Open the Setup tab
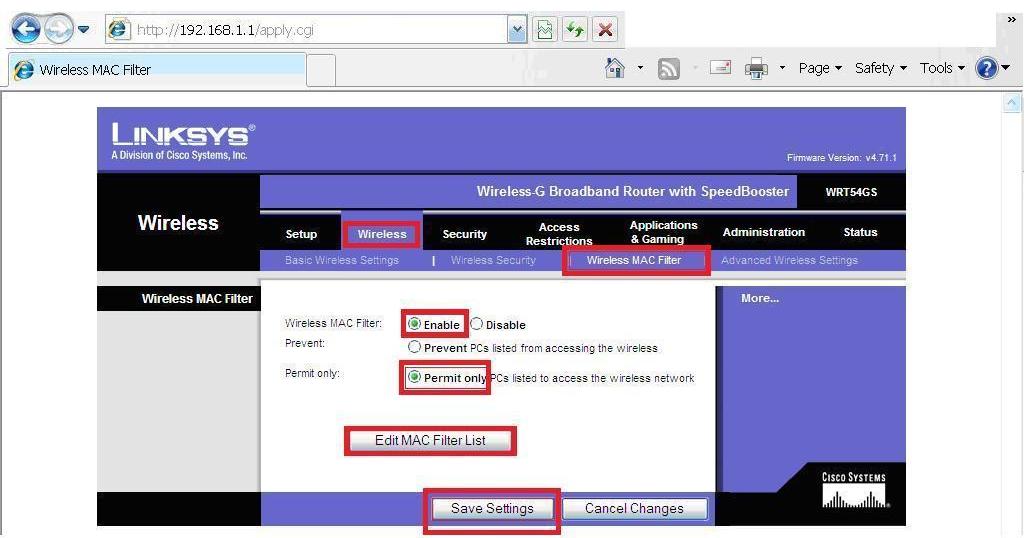This screenshot has width=1024, height=538. point(301,234)
